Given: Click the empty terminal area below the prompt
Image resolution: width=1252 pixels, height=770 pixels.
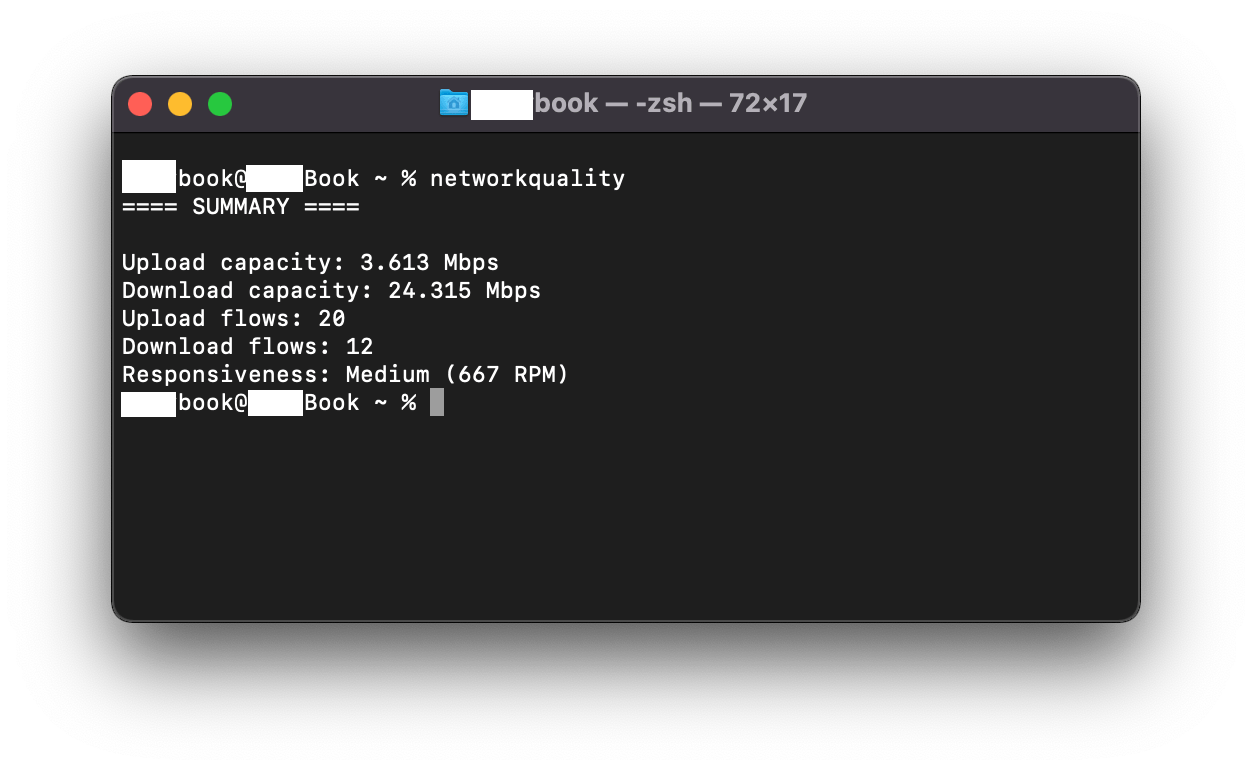Looking at the screenshot, I should (x=625, y=515).
